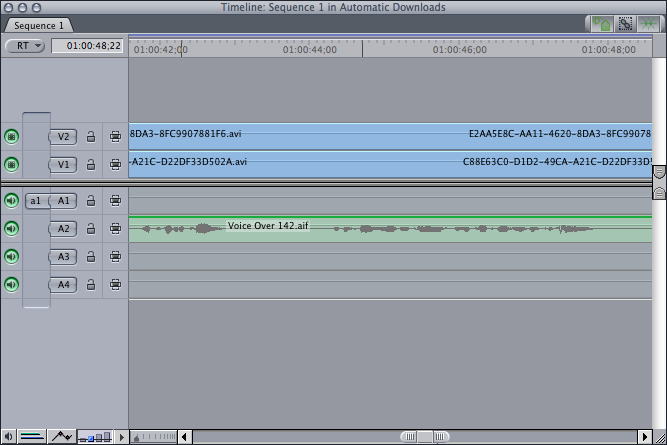Click the V2 destination track button

[63, 137]
